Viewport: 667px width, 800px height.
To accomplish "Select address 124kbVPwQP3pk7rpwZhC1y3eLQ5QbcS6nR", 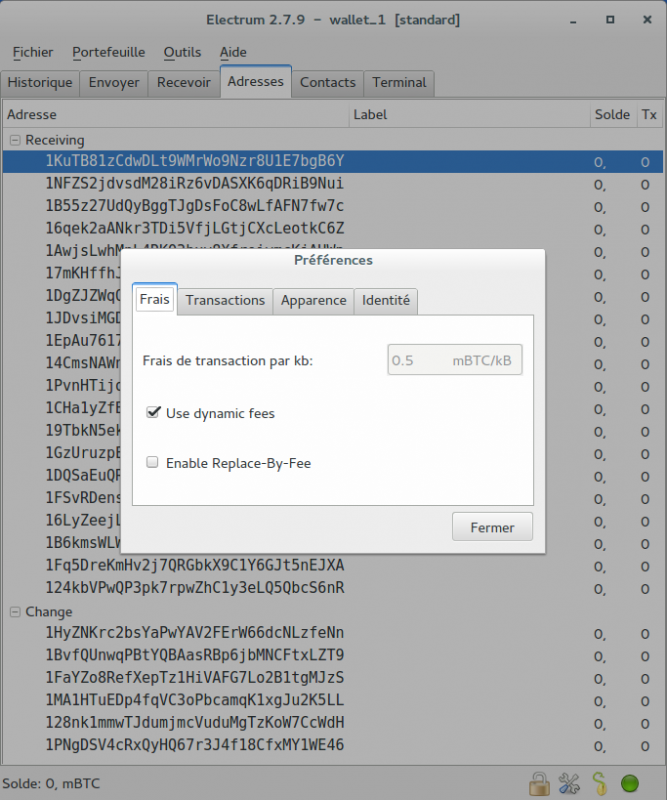I will [x=333, y=588].
